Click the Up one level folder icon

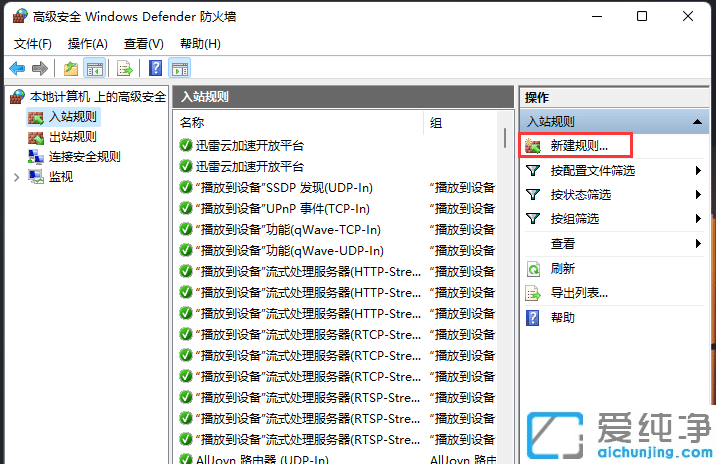click(x=71, y=69)
